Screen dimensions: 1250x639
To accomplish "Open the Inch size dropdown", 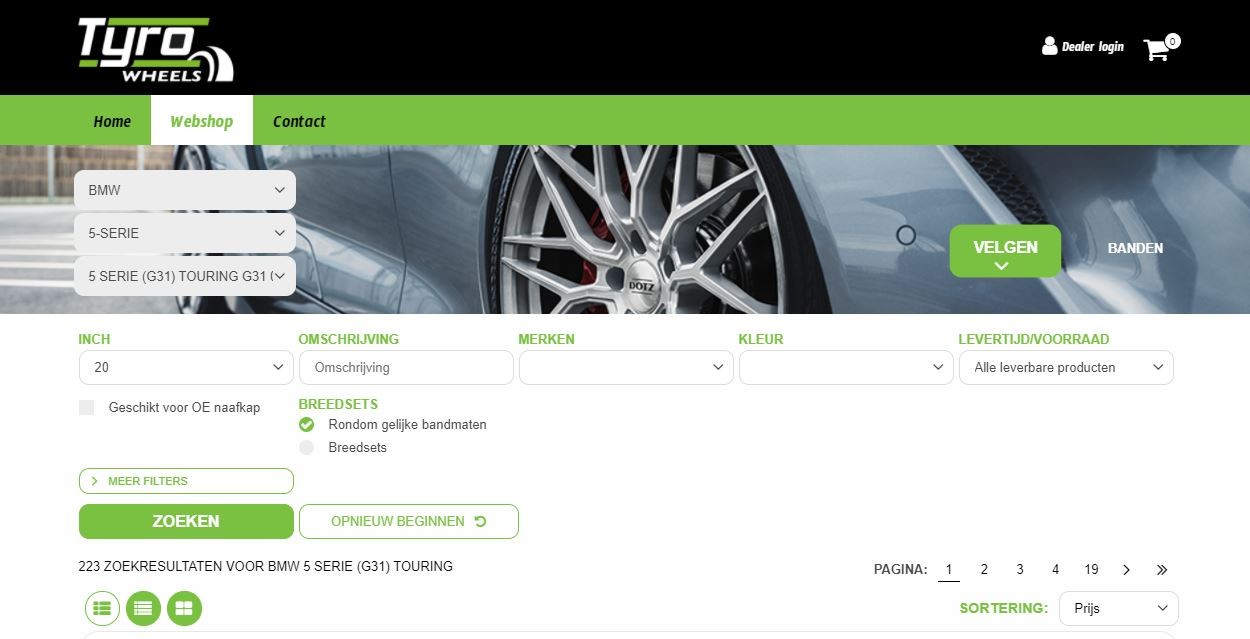I will coord(186,368).
